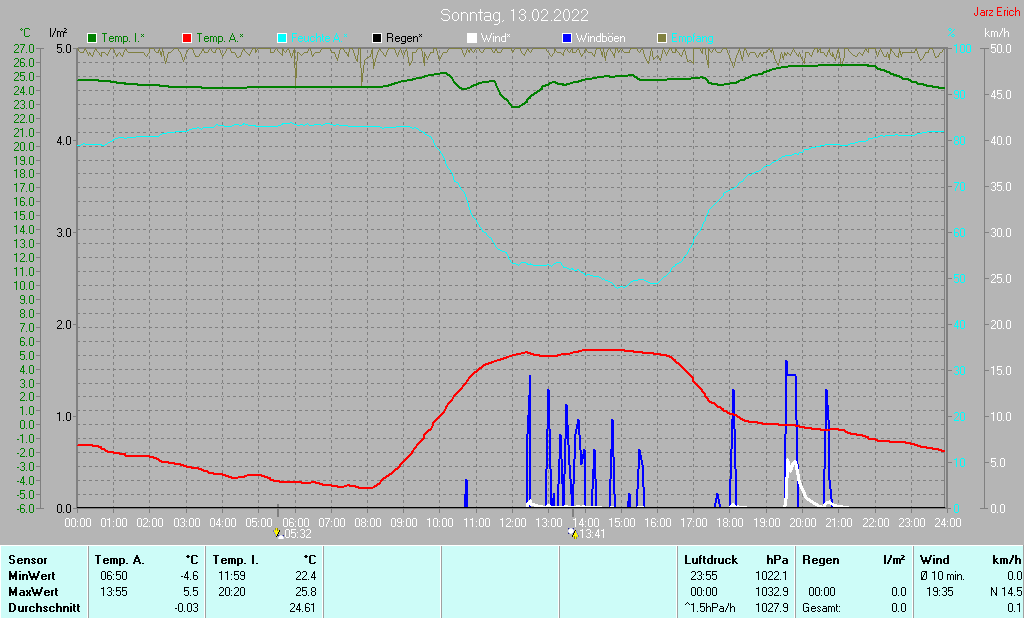Click the 06:00 time axis label
1024x618 pixels.
296,523
